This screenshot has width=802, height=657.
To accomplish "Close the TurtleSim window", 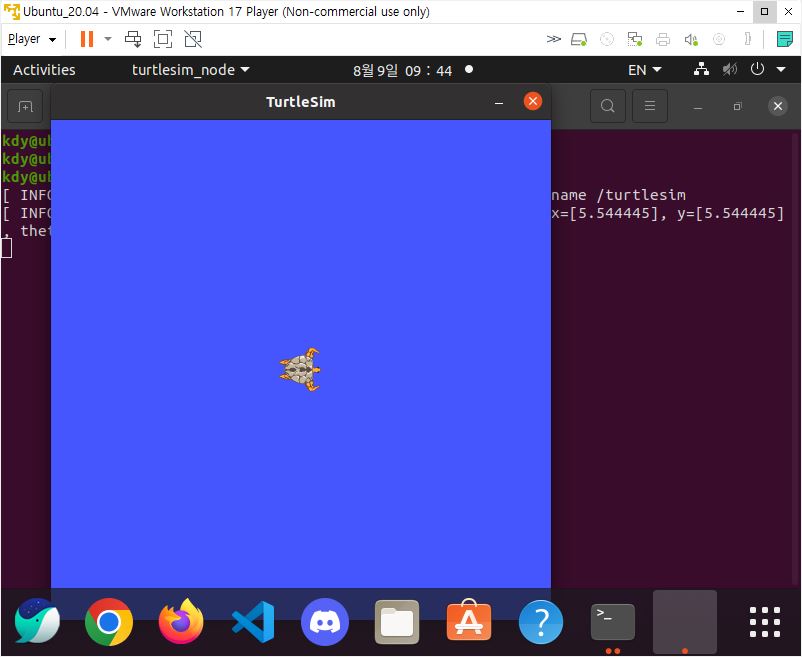I will (532, 101).
